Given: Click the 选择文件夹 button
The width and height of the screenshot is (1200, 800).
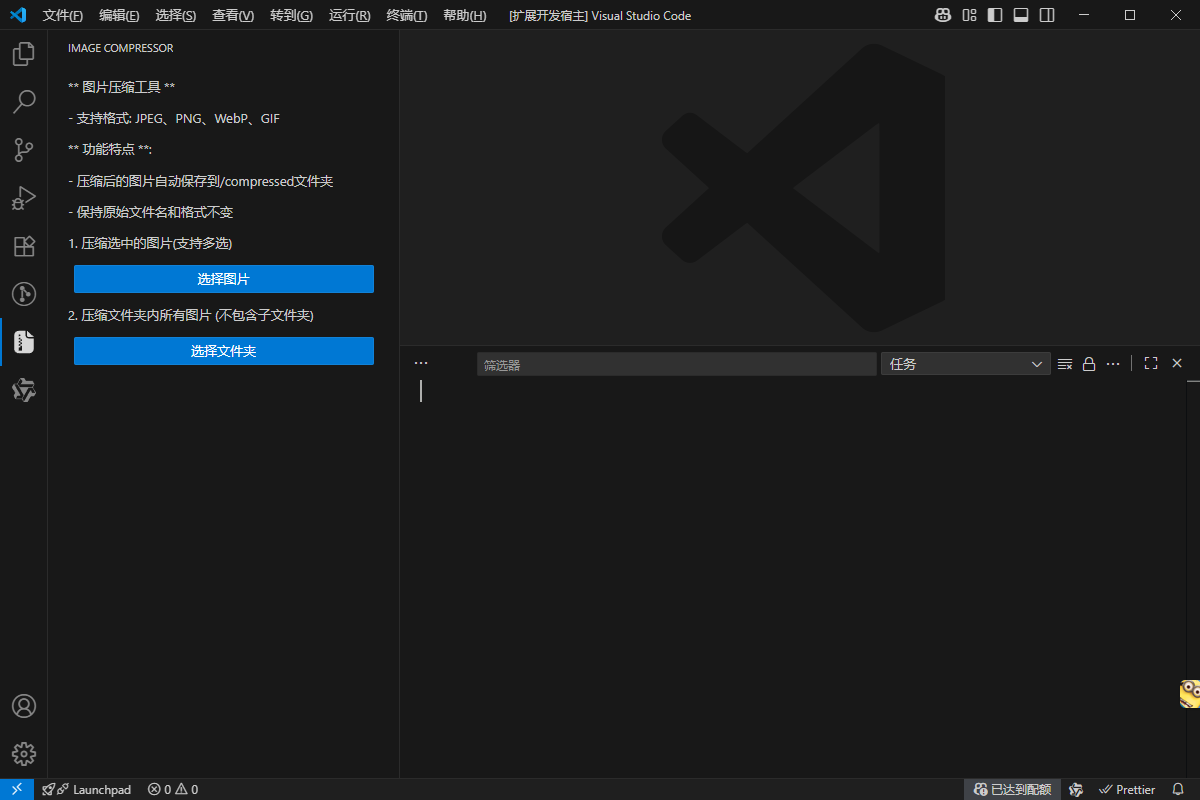Looking at the screenshot, I should click(224, 351).
